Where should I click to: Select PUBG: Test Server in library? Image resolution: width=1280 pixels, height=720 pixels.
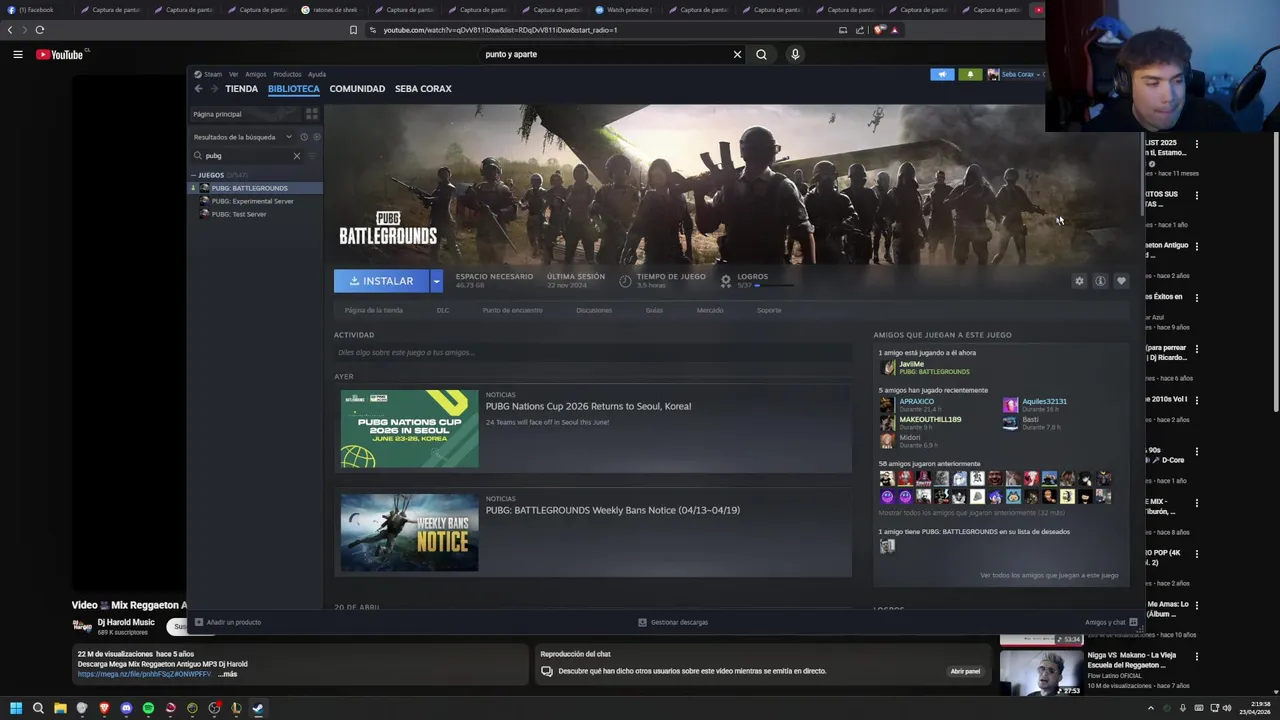239,214
